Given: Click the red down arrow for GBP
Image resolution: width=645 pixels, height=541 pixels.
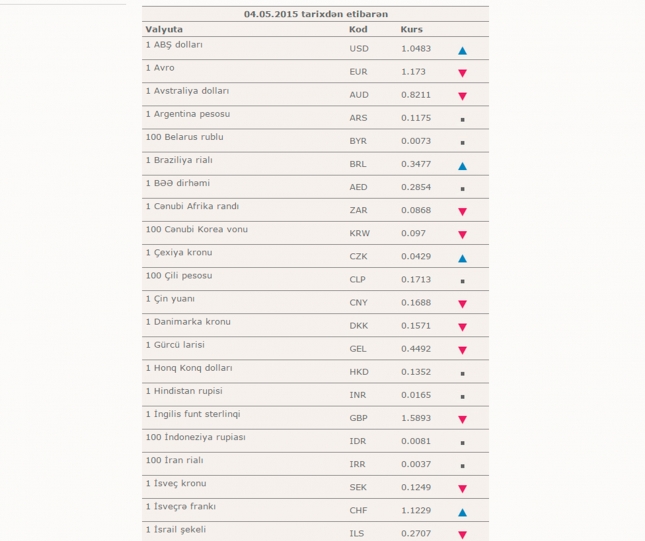Looking at the screenshot, I should (462, 420).
